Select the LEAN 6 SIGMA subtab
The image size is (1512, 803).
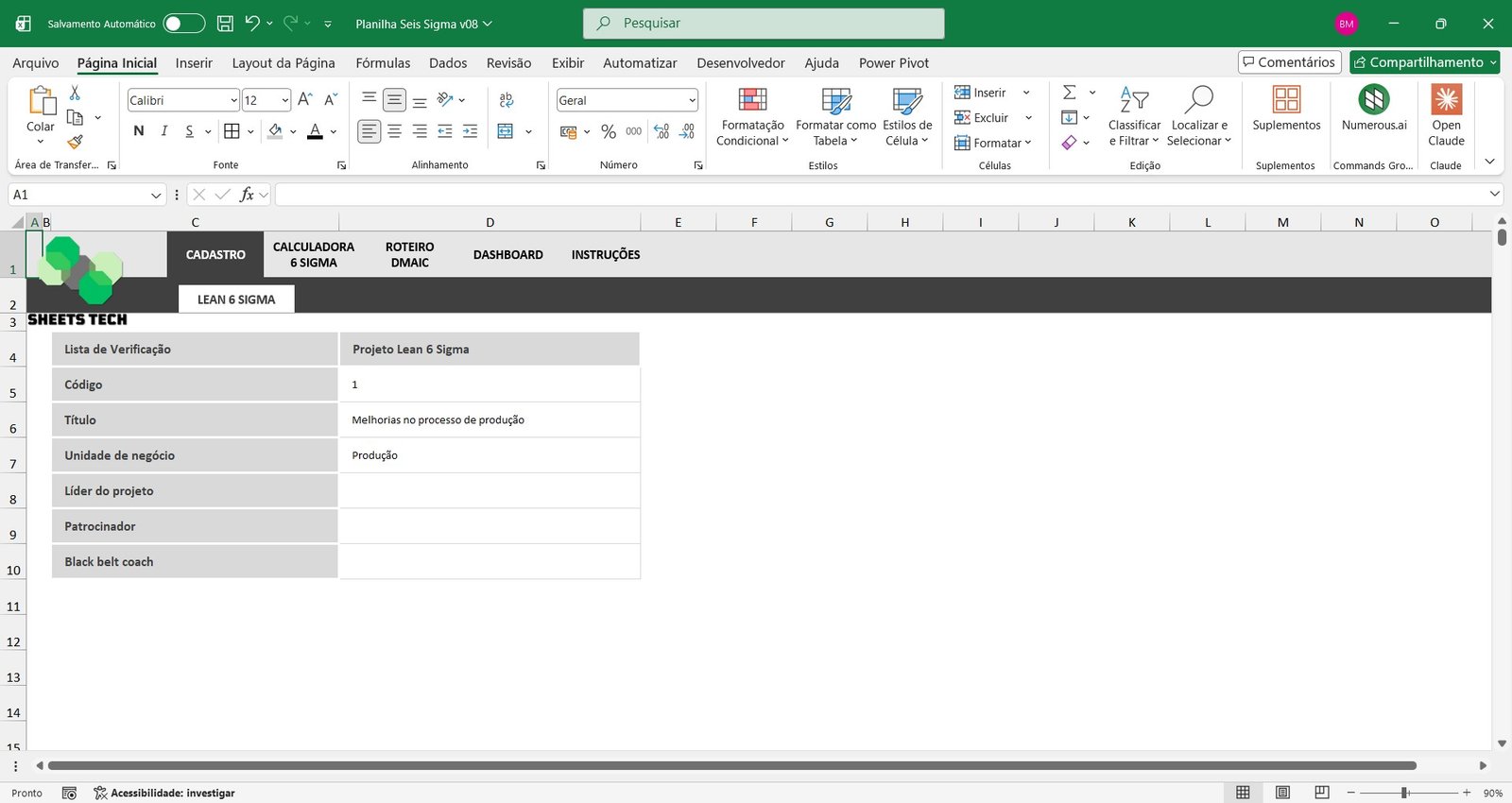pos(236,299)
